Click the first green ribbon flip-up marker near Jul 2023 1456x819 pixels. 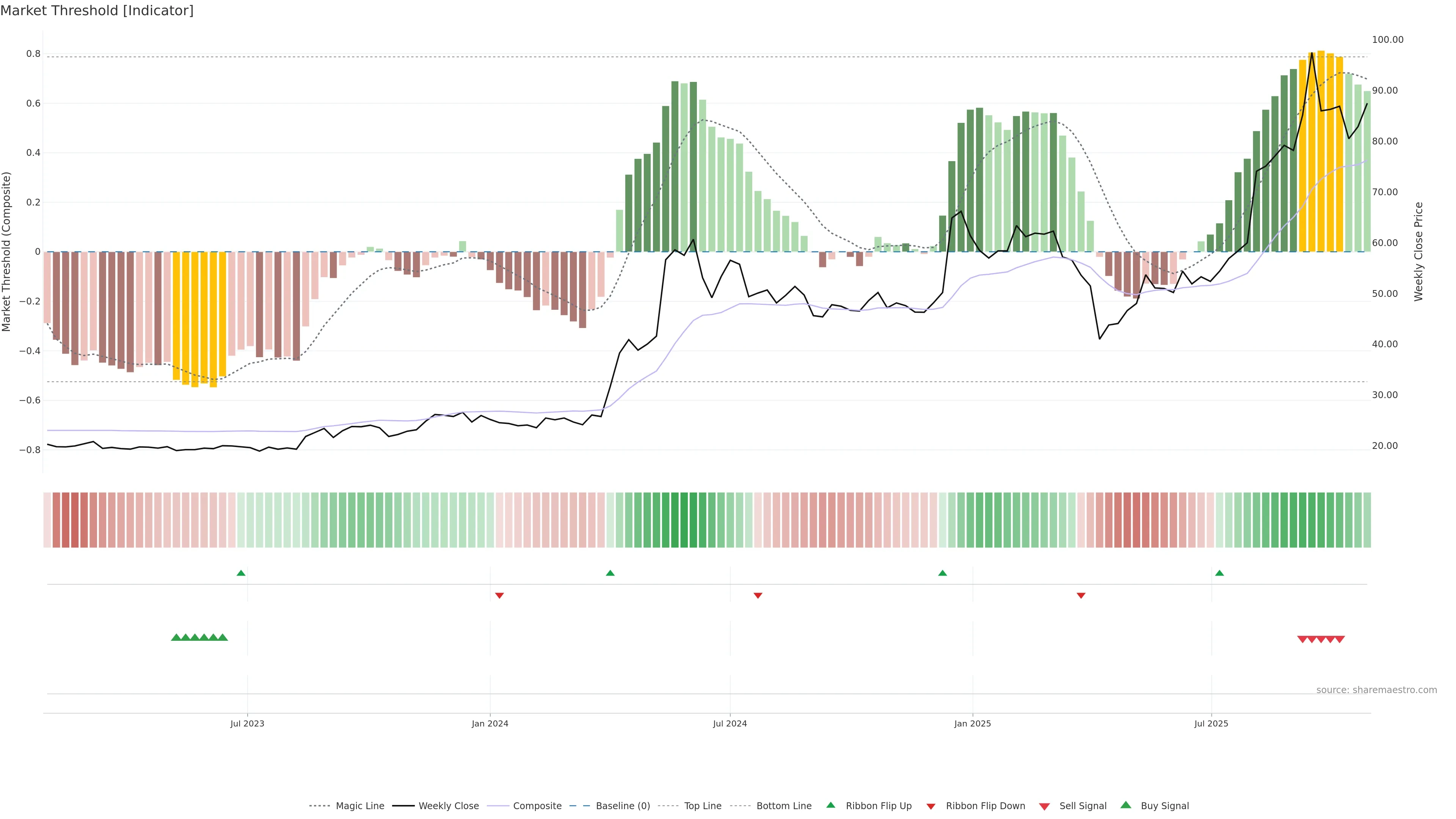click(x=241, y=573)
